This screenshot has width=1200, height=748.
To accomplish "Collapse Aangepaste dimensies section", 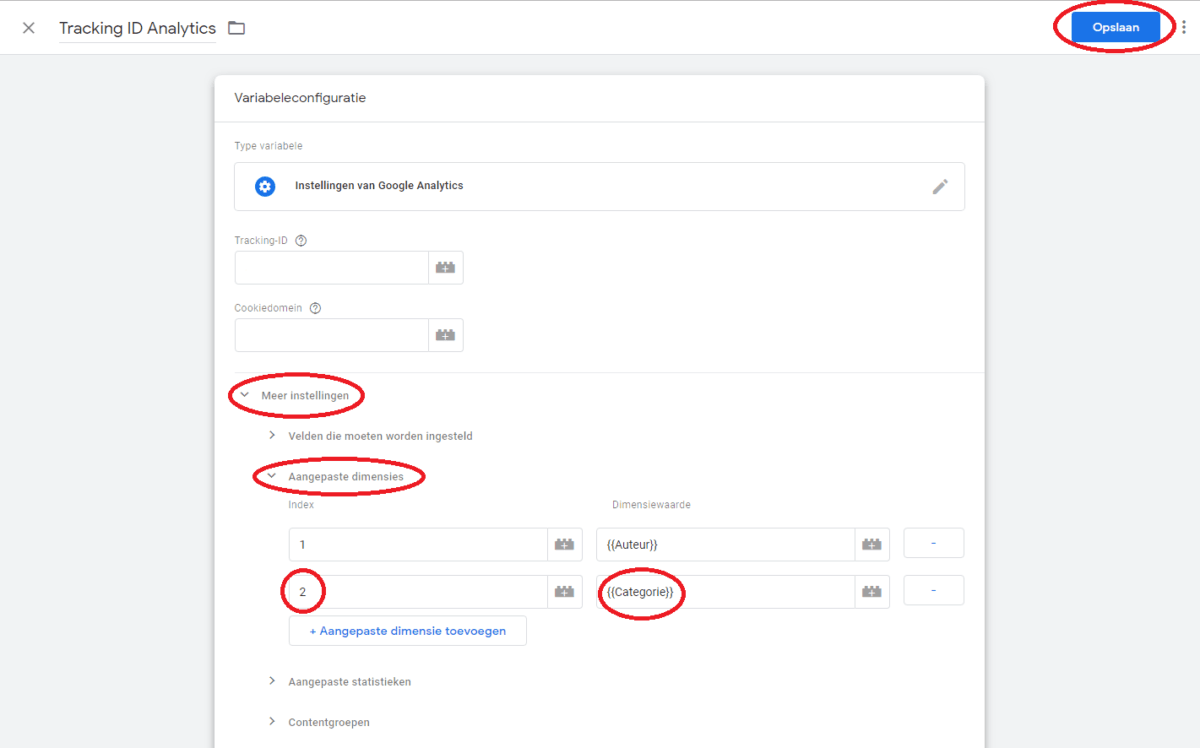I will [336, 477].
